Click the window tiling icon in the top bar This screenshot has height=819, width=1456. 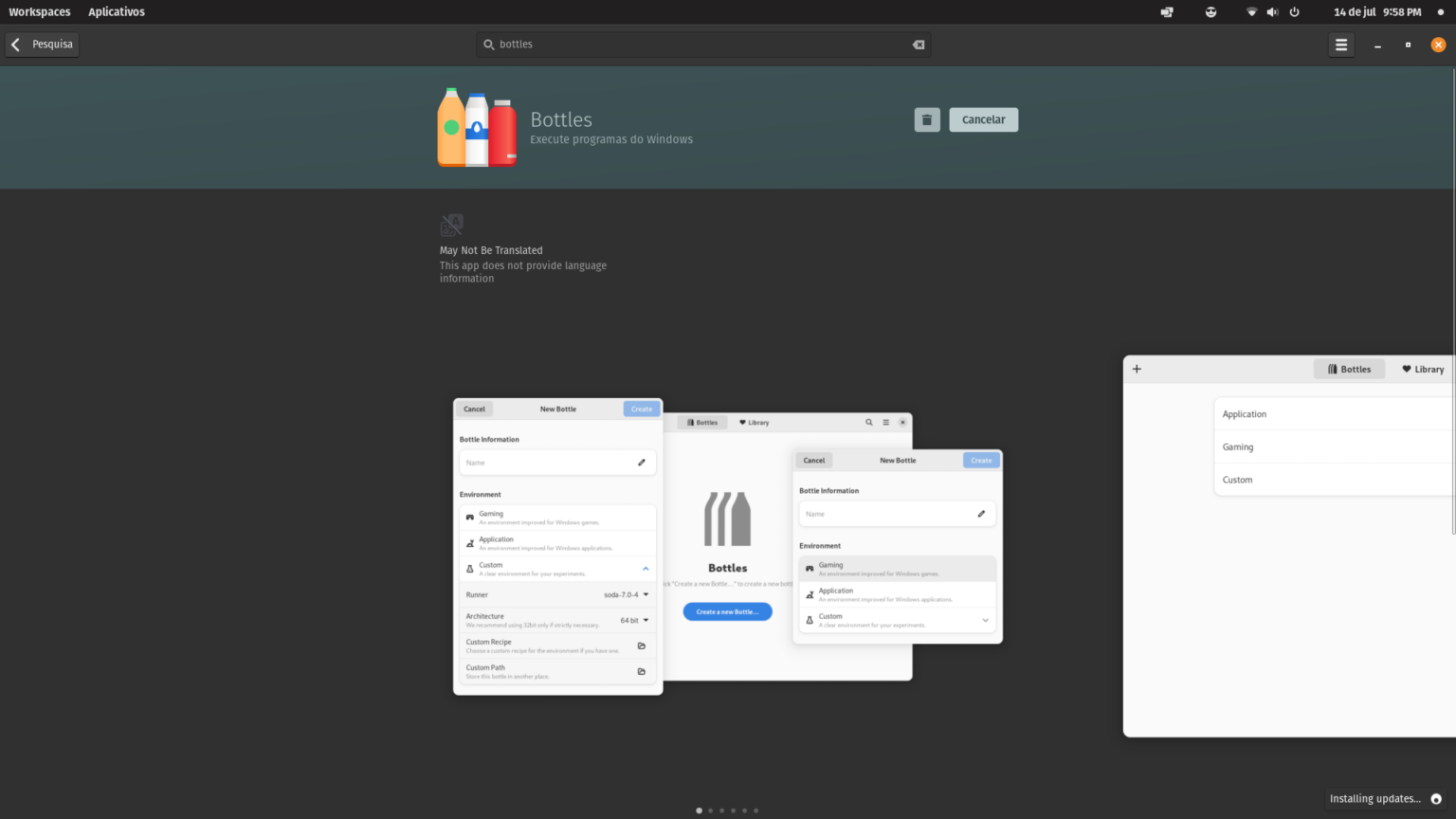click(x=1167, y=12)
